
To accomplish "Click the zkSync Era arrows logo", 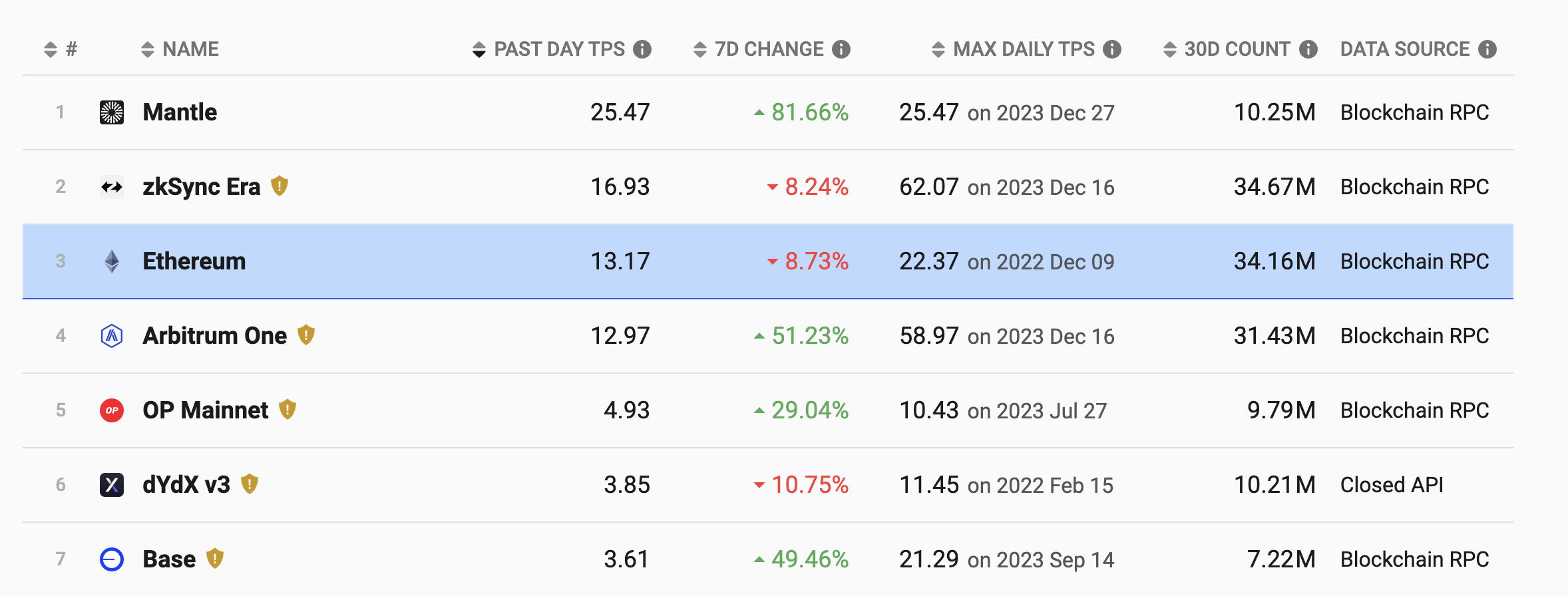I will (112, 187).
